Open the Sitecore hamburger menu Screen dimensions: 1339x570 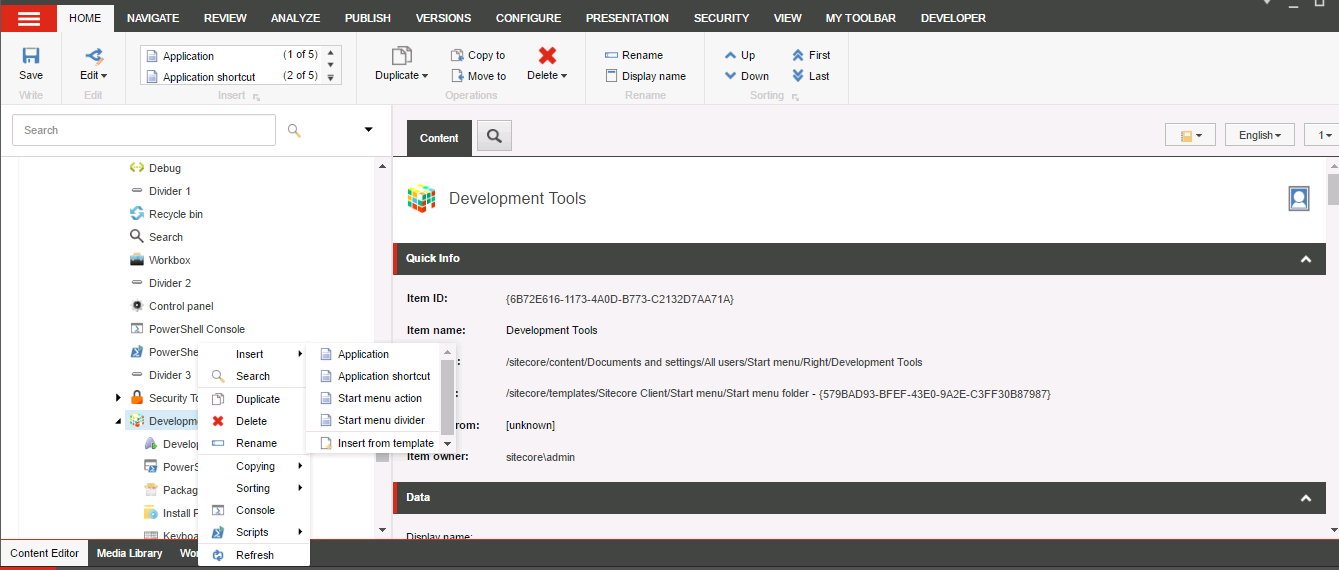coord(29,18)
